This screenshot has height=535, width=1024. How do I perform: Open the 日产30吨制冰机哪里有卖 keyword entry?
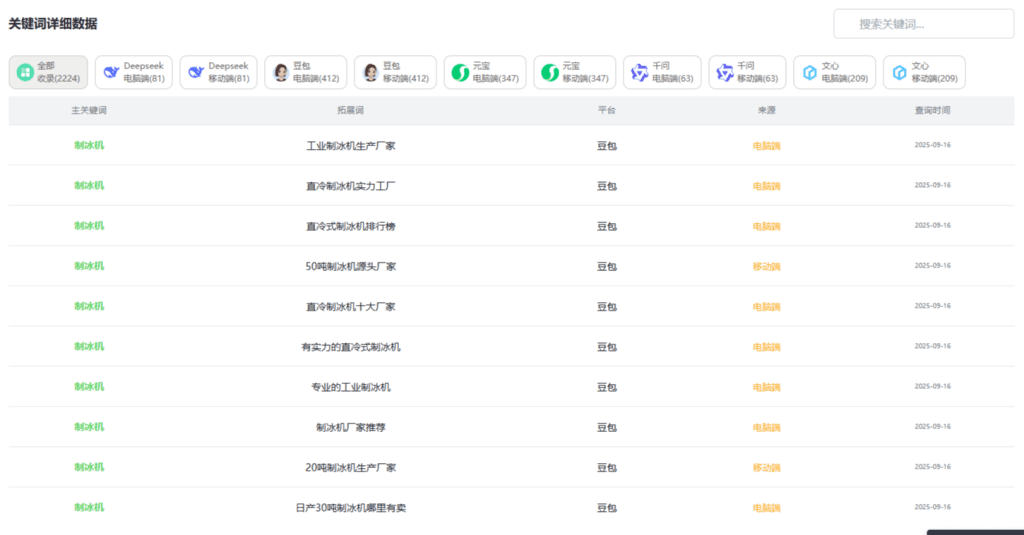[351, 507]
